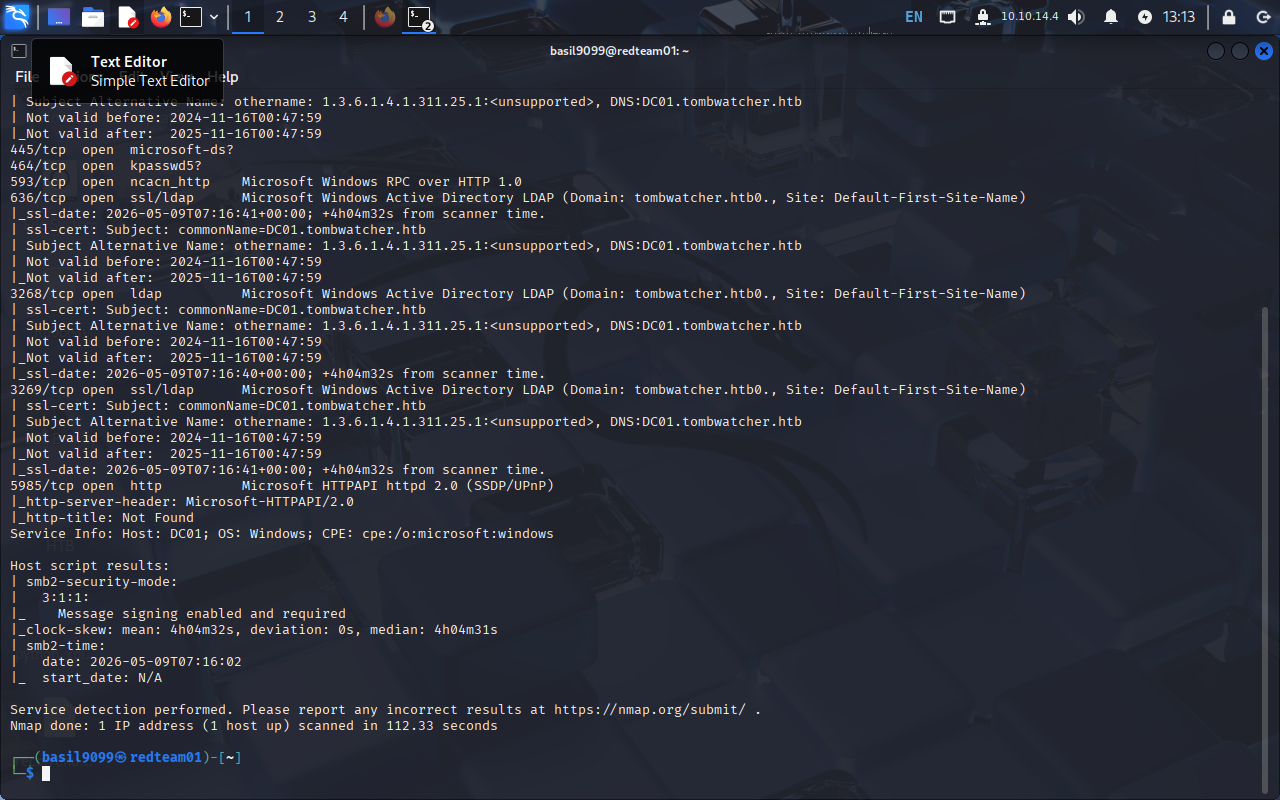Click '|_http-server-header: Microsoft-HTTPAPI/2.0'
The width and height of the screenshot is (1280, 800).
tap(182, 502)
